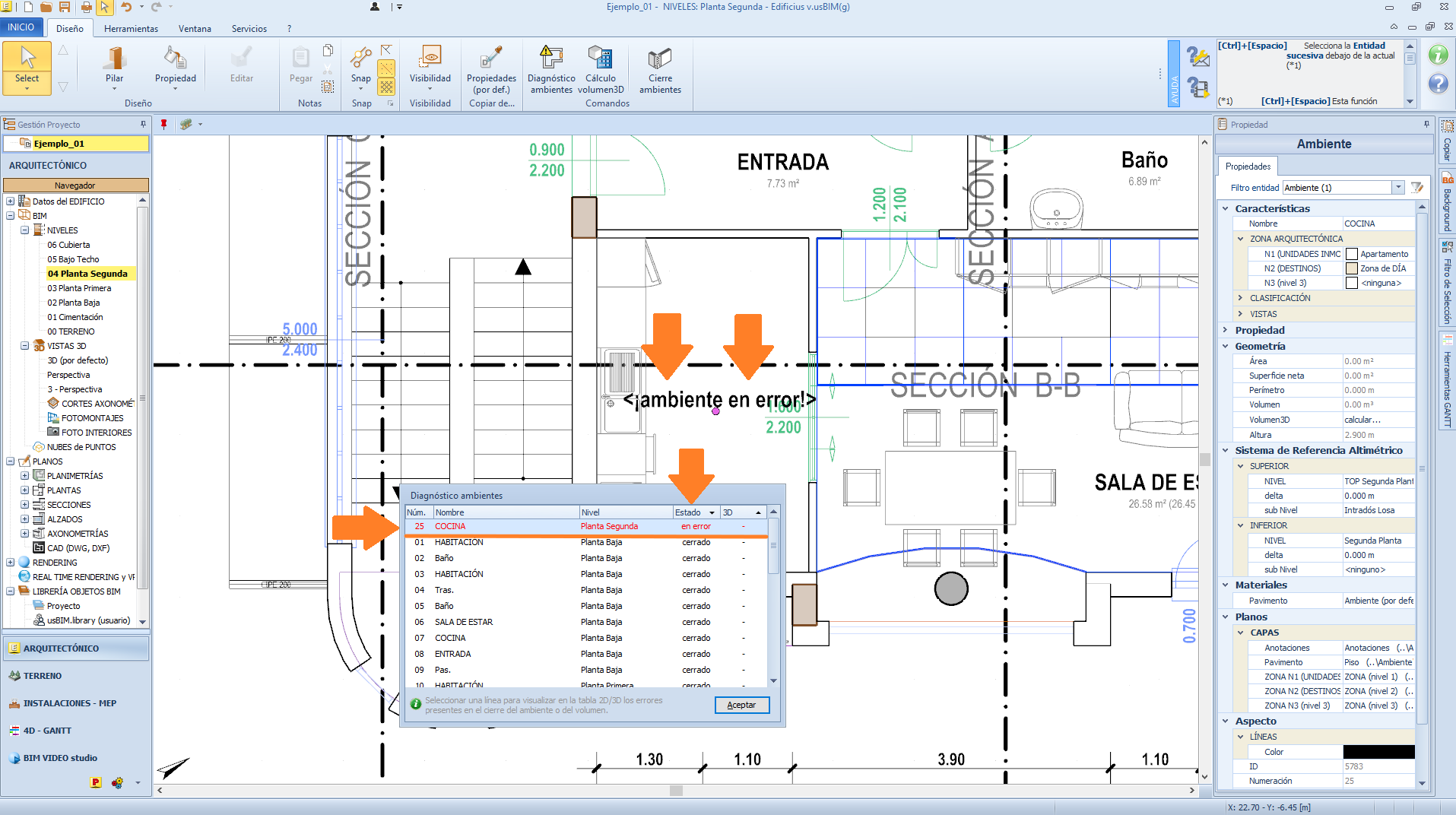Open the Herramientas menu tab
This screenshot has width=1456, height=815.
pyautogui.click(x=131, y=29)
